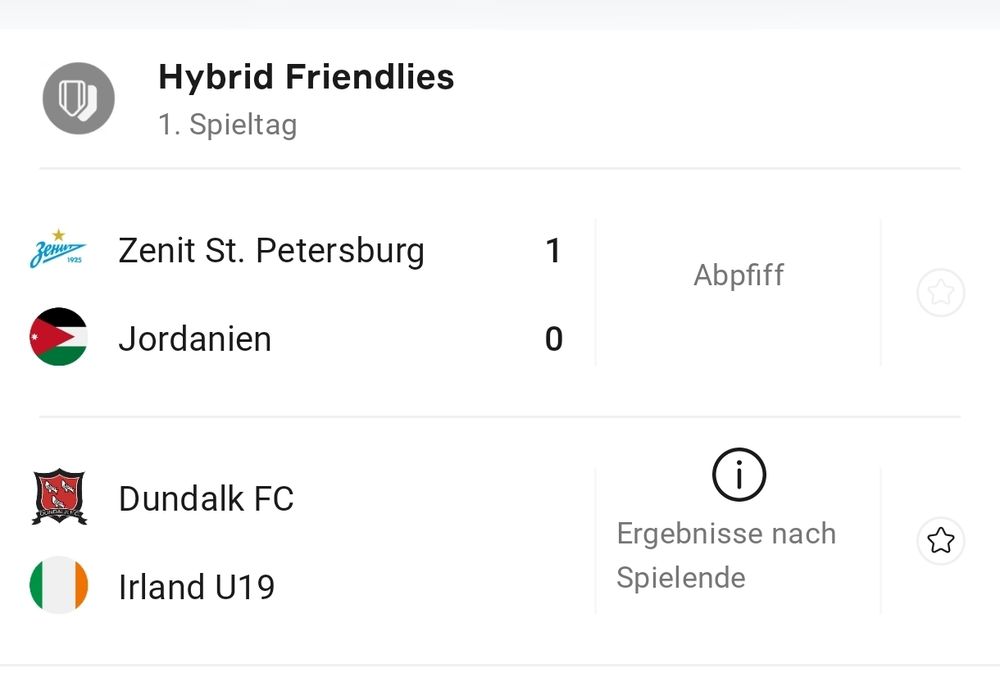
Task: Select the Irland U19 team name
Action: (197, 586)
